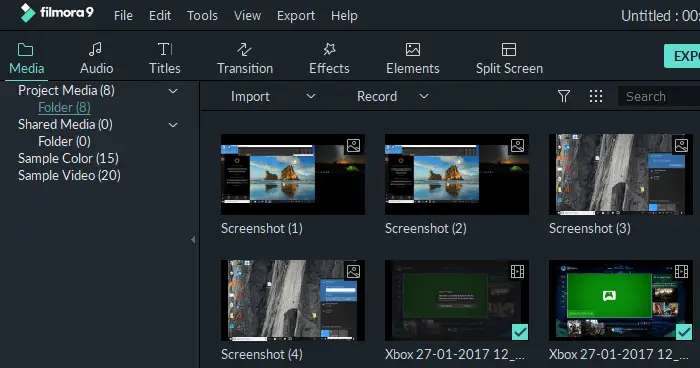
Task: Switch to the Titles tab
Action: 165,59
